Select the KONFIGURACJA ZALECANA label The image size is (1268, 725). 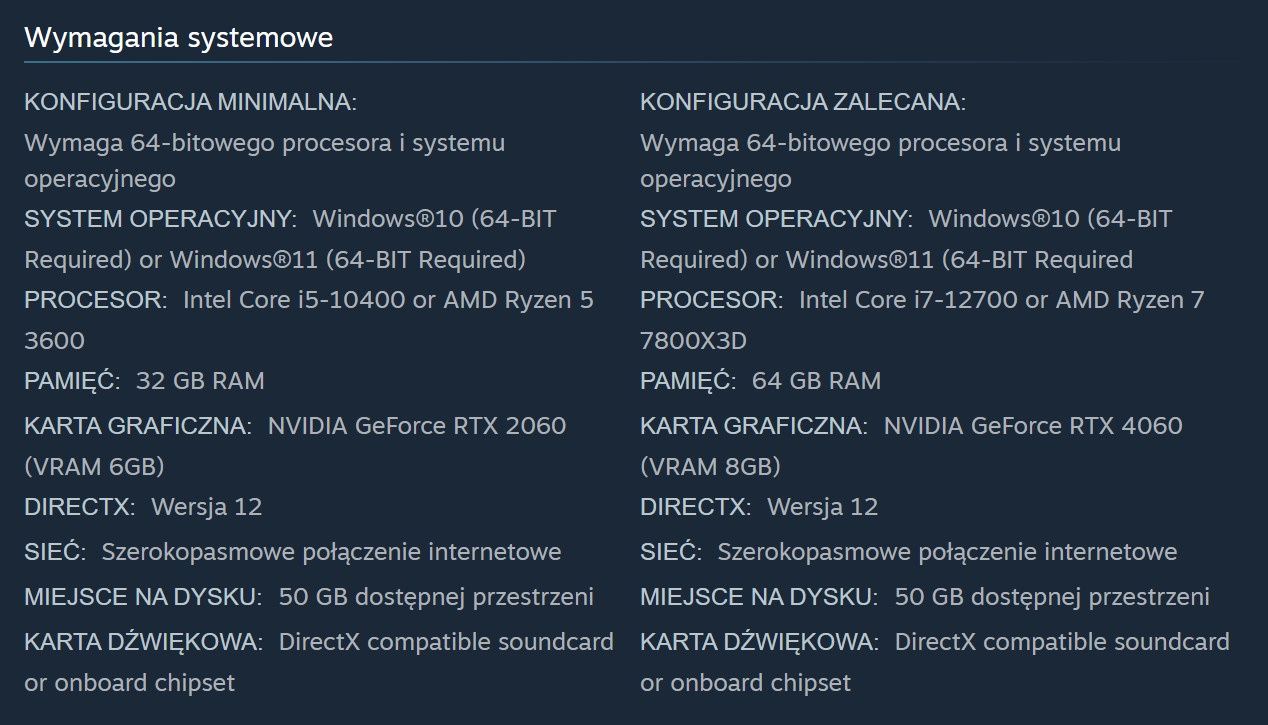pos(803,102)
